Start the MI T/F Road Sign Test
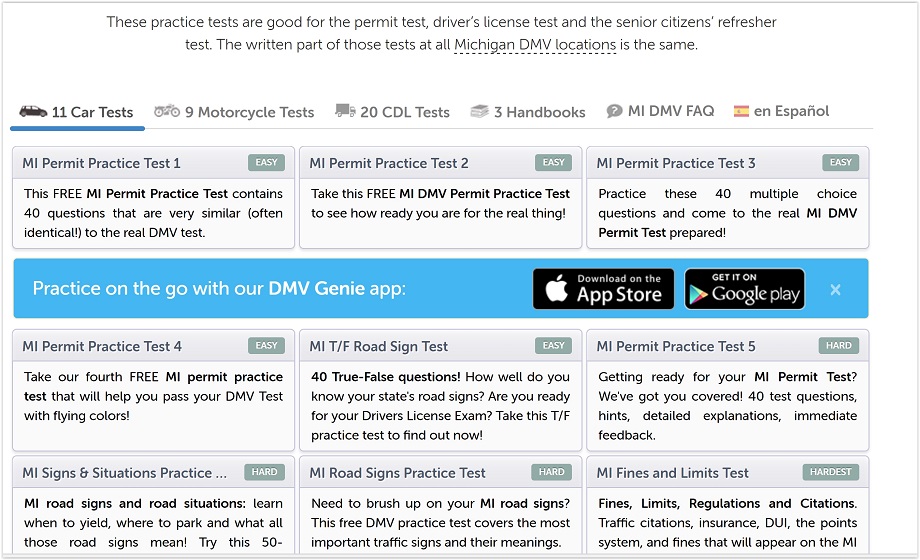The image size is (920, 560). tap(378, 346)
